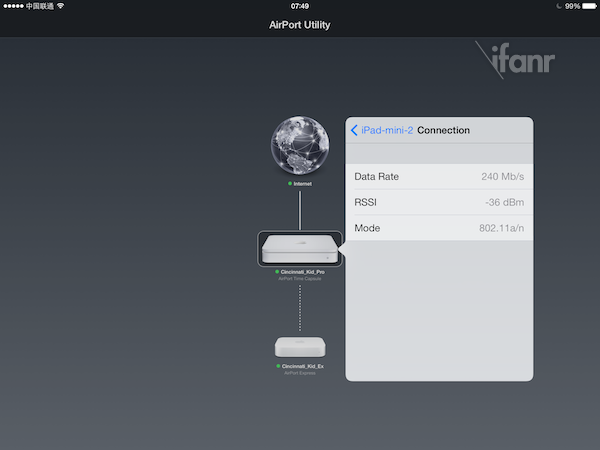Click the Cincinnati_Kid_Pro device label

pos(302,272)
